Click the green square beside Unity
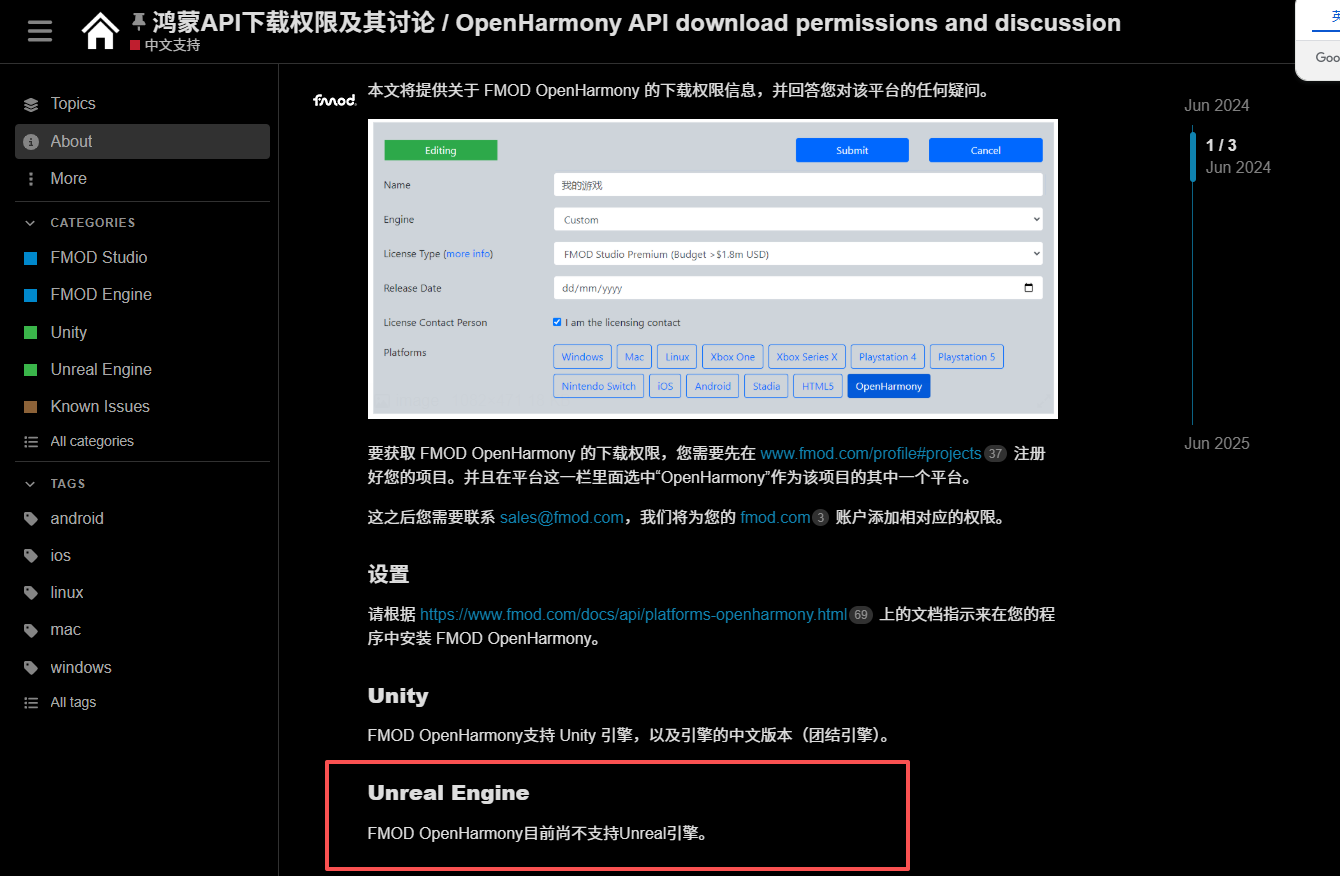The height and width of the screenshot is (876, 1340). (30, 333)
